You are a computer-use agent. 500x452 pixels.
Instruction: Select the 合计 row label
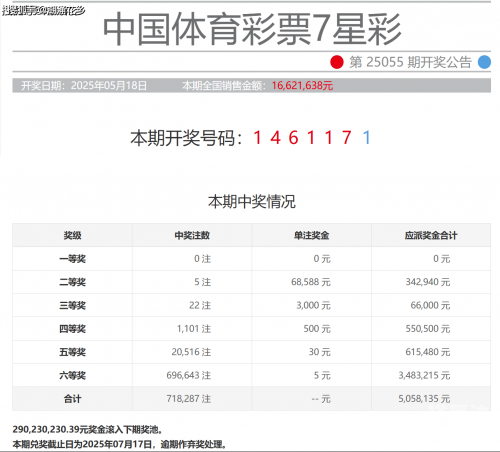click(x=72, y=399)
